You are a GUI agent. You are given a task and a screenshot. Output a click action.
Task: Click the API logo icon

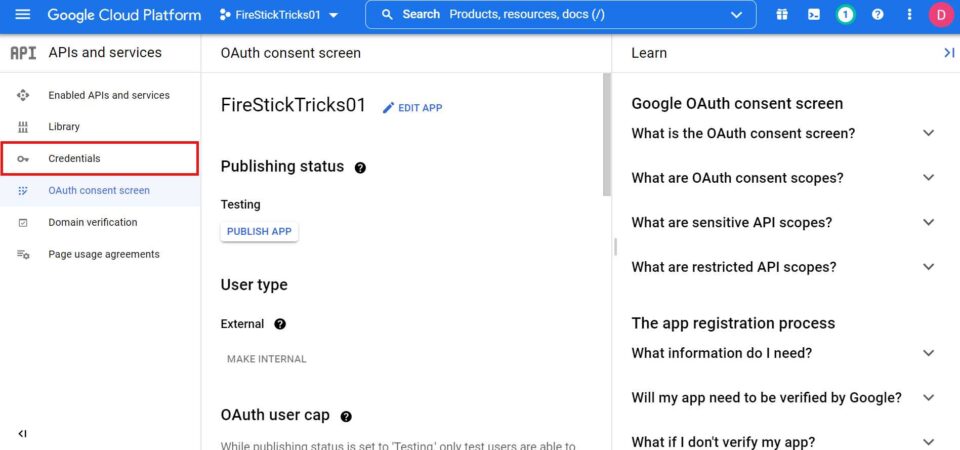point(23,53)
